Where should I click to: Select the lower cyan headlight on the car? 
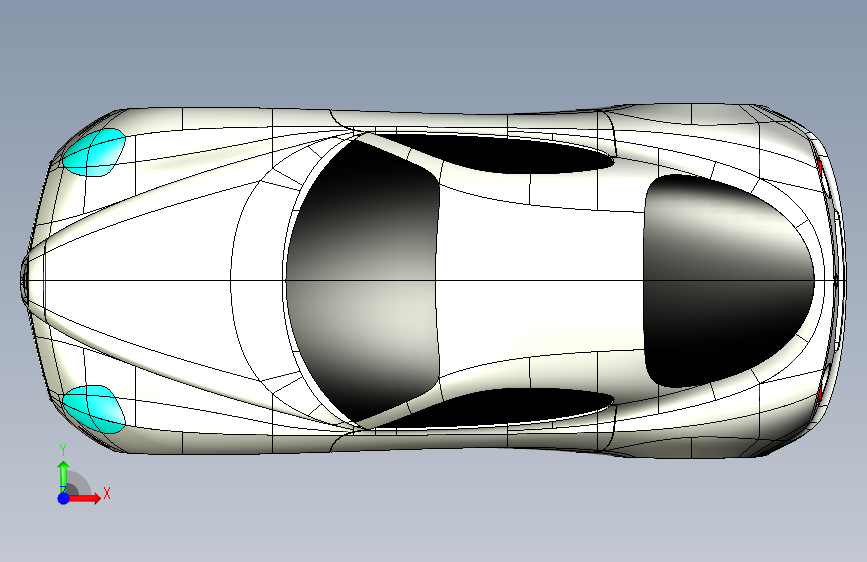[x=93, y=409]
